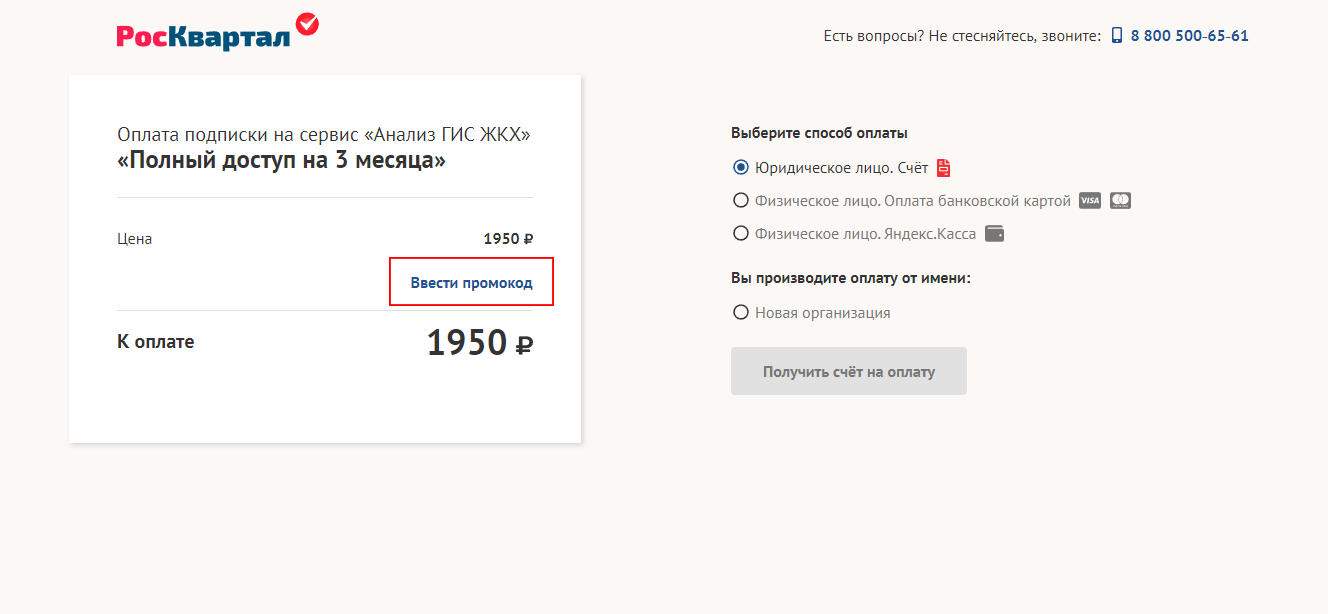Click the К оплате total of 1950

pyautogui.click(x=480, y=343)
